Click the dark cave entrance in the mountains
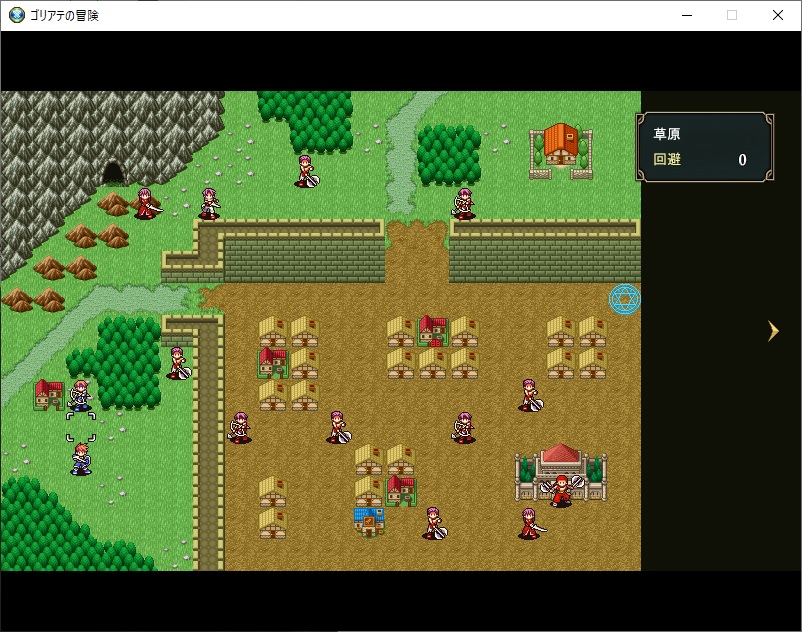 [113, 173]
